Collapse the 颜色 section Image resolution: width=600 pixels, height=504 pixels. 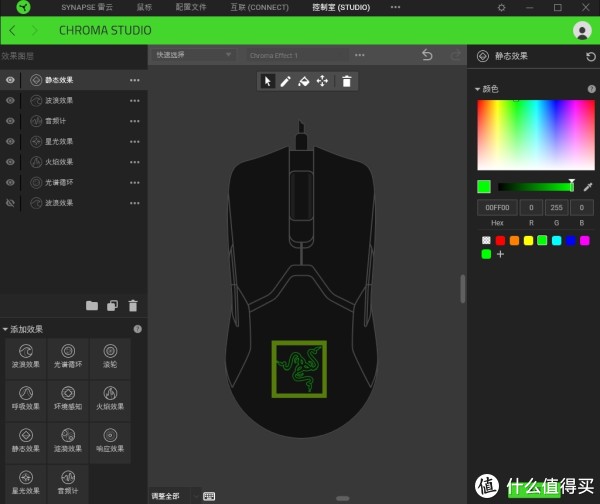tap(478, 89)
